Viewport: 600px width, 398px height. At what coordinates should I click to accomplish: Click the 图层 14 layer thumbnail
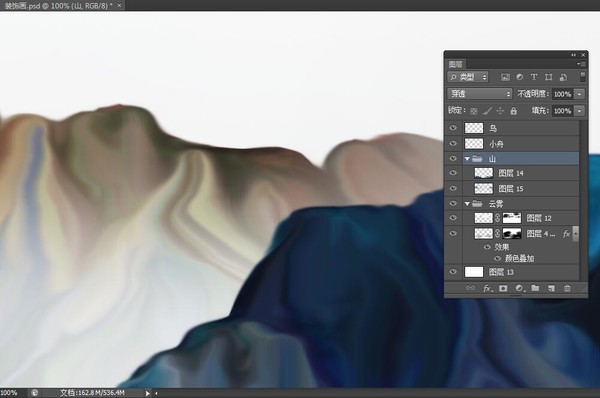tap(483, 173)
